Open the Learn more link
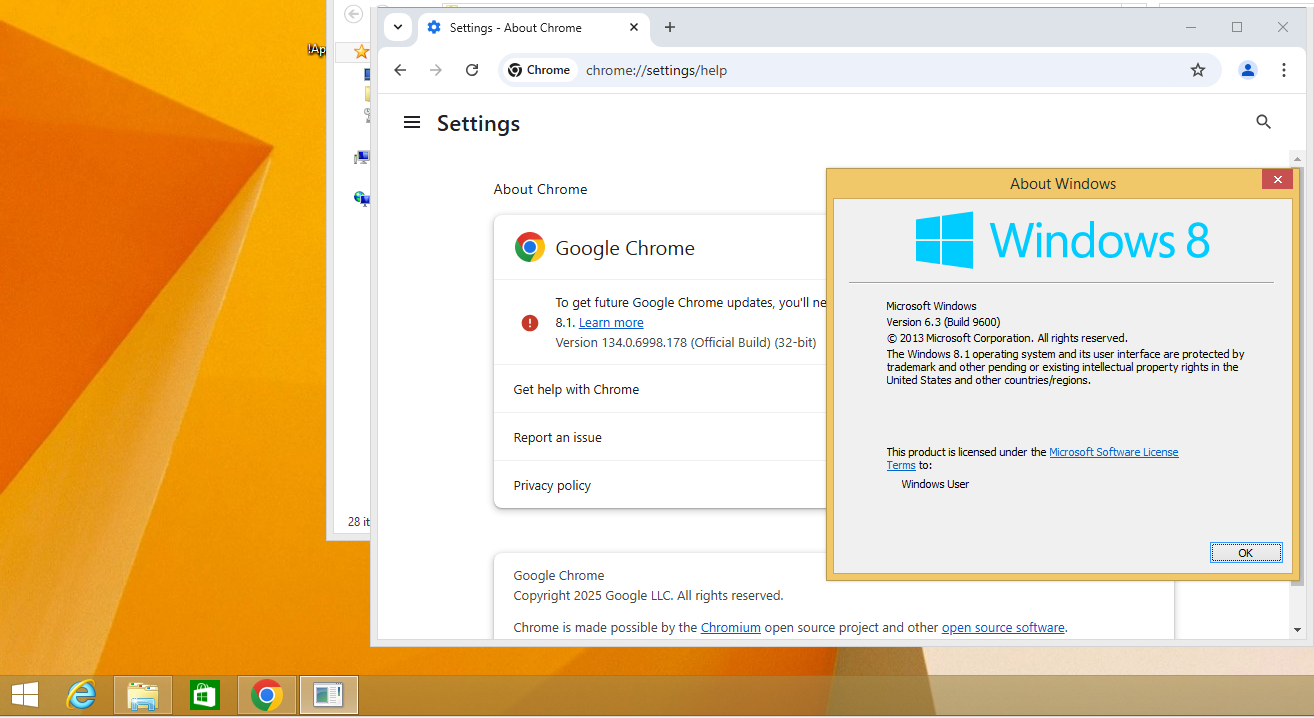 611,323
